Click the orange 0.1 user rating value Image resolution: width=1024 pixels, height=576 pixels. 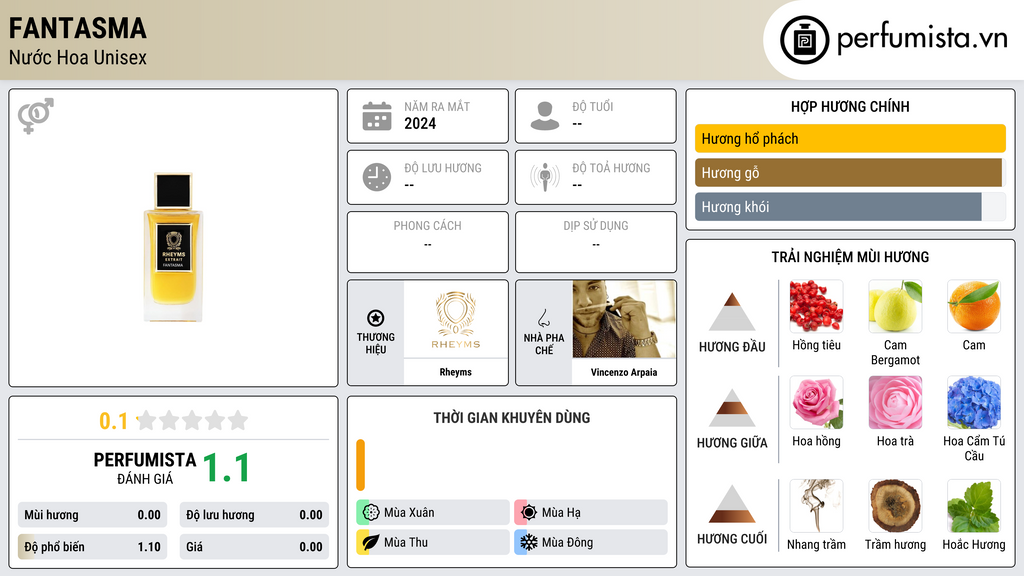click(113, 421)
